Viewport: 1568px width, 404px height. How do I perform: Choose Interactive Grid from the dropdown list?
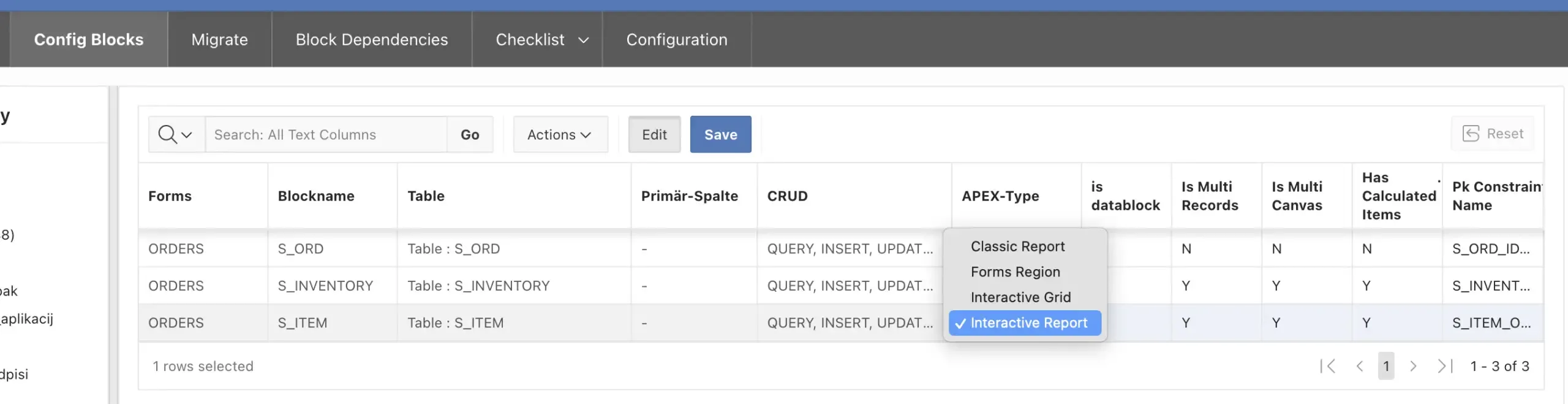point(1020,297)
